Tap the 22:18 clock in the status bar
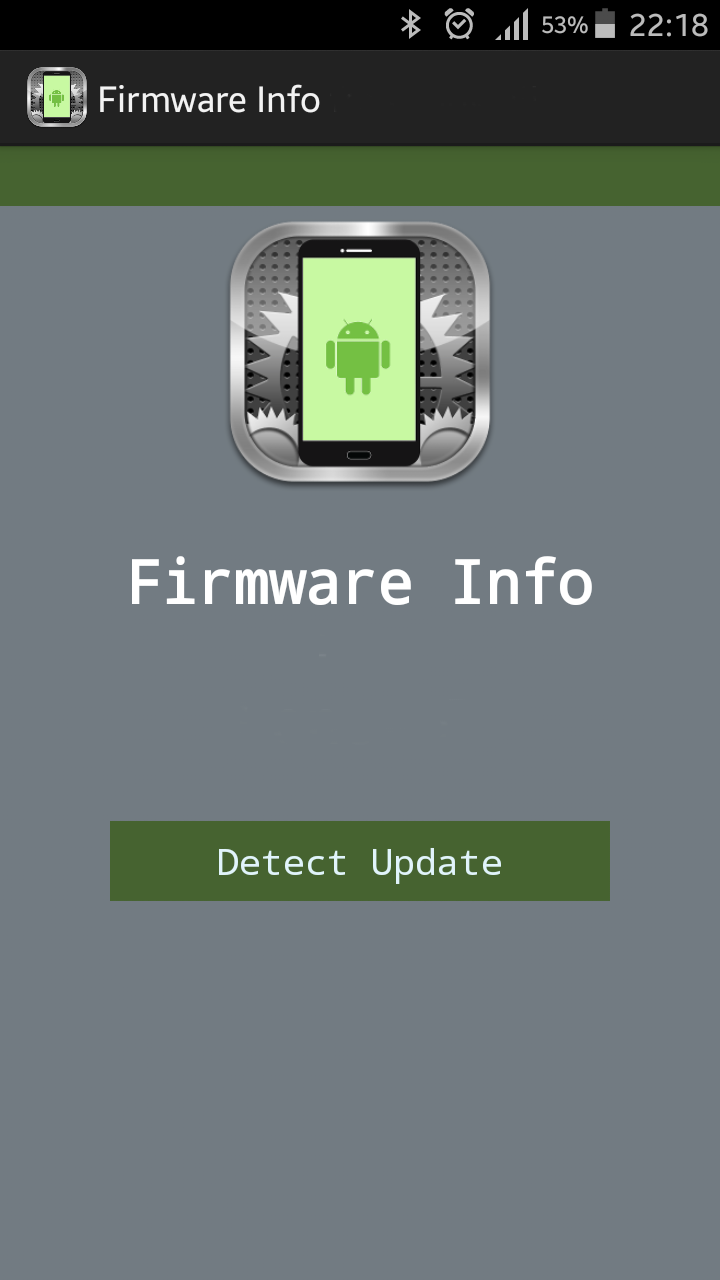 click(668, 25)
